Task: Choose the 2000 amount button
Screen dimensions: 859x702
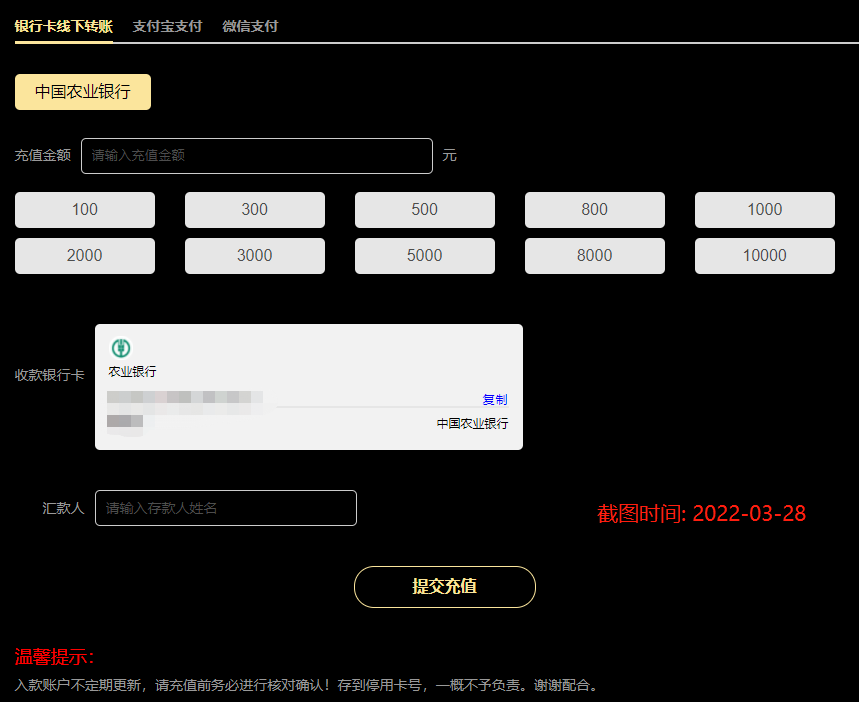Action: tap(85, 256)
